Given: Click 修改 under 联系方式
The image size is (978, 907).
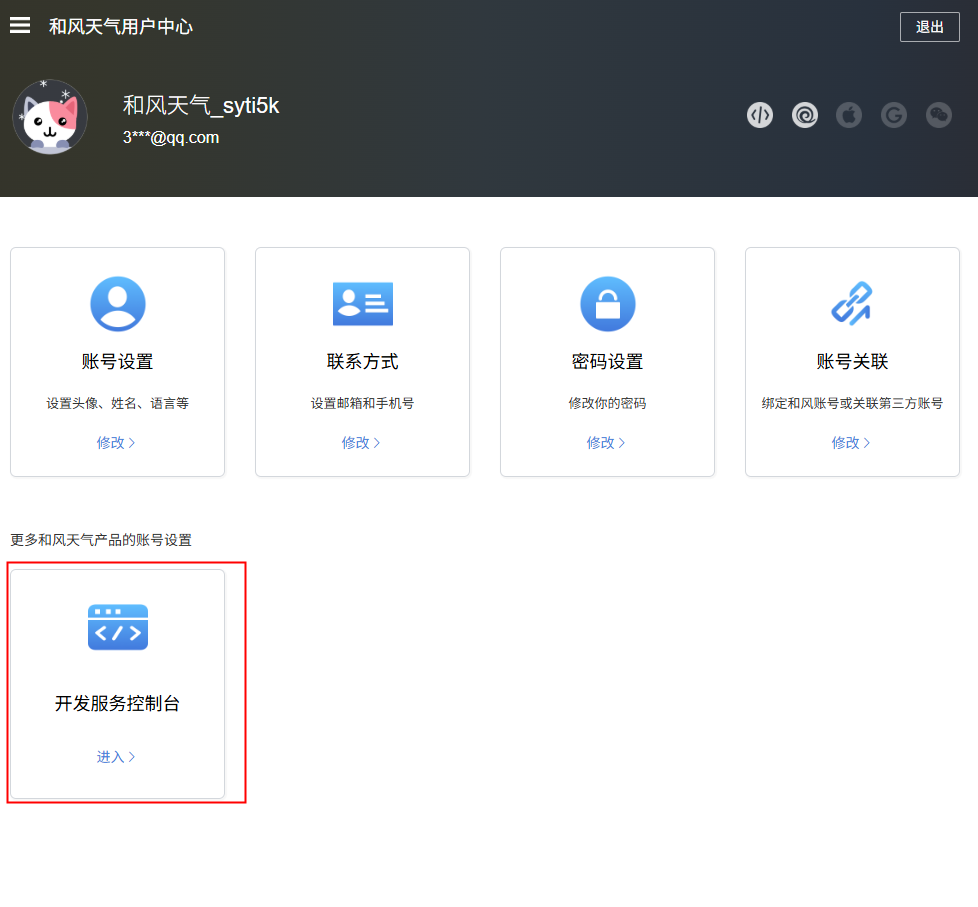Looking at the screenshot, I should pos(361,442).
